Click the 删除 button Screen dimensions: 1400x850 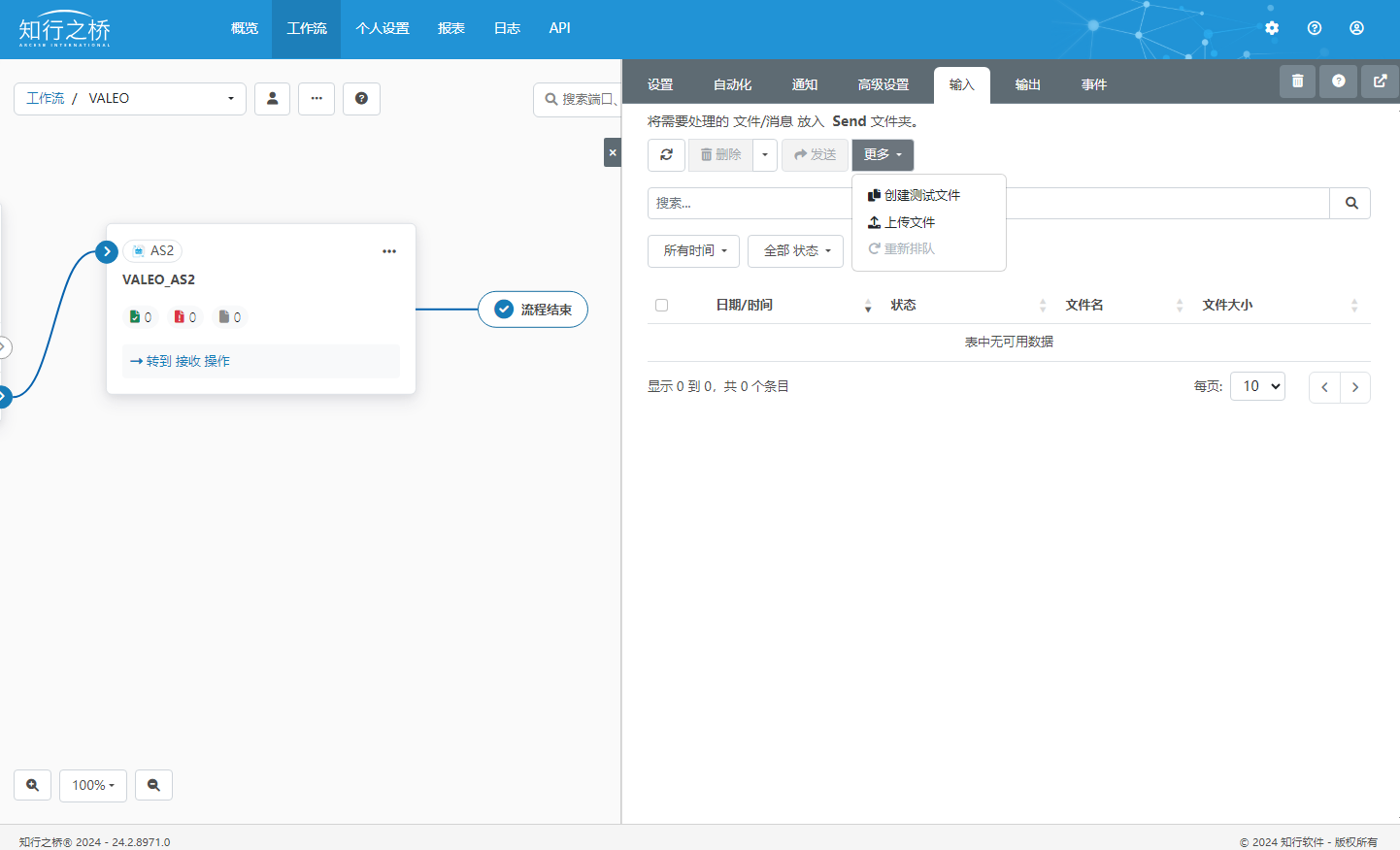point(720,155)
